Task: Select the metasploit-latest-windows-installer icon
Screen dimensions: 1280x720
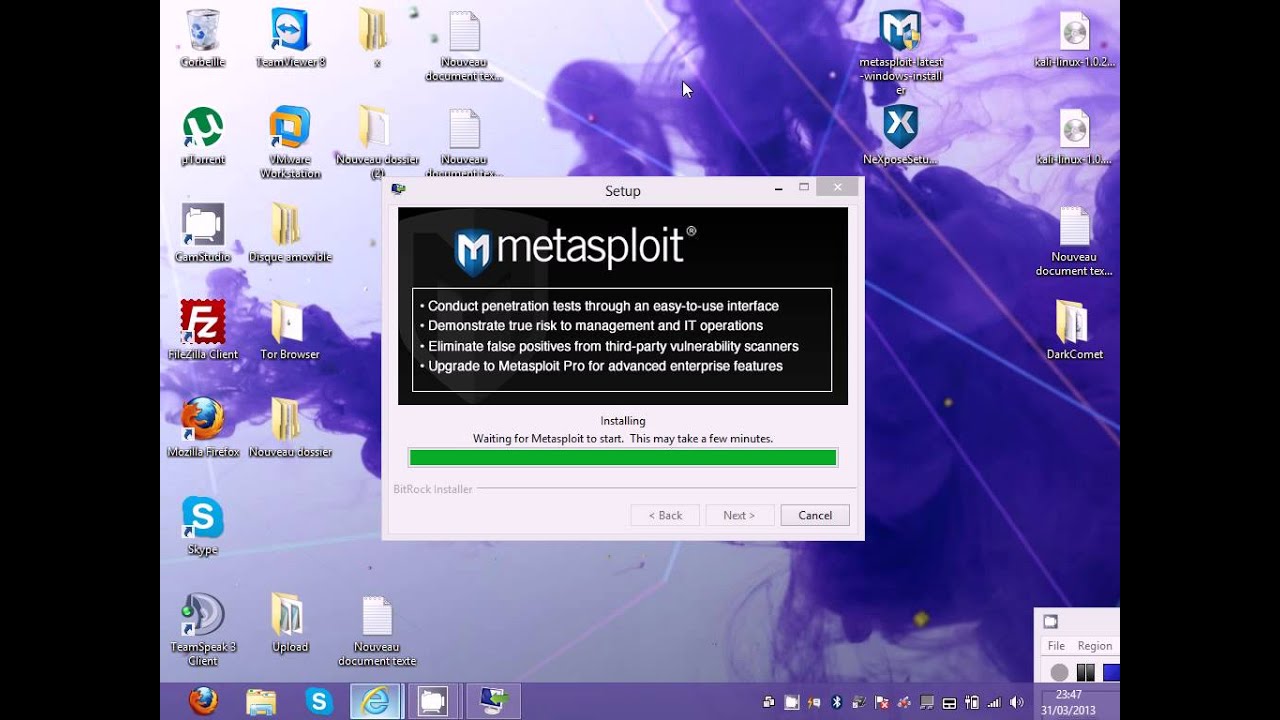Action: tap(901, 53)
